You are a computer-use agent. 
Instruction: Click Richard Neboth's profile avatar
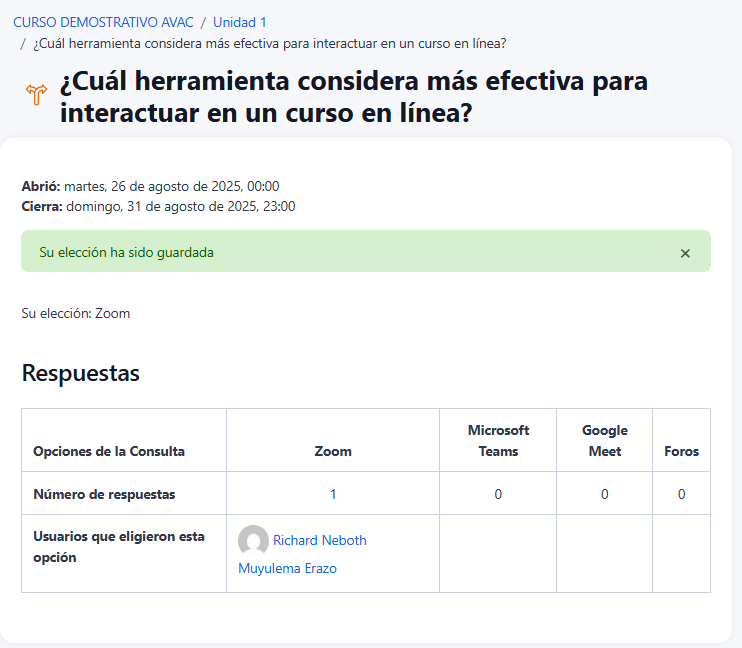[253, 541]
